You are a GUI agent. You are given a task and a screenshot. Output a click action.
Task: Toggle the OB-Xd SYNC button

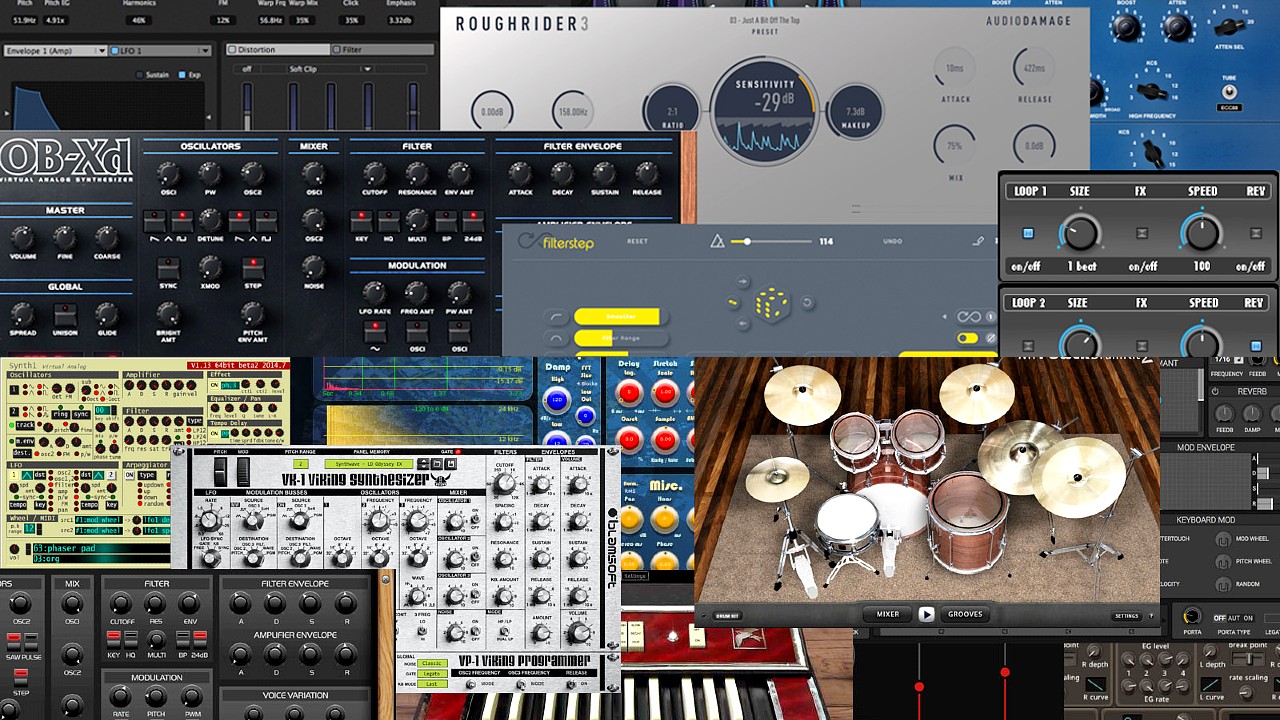[x=168, y=268]
